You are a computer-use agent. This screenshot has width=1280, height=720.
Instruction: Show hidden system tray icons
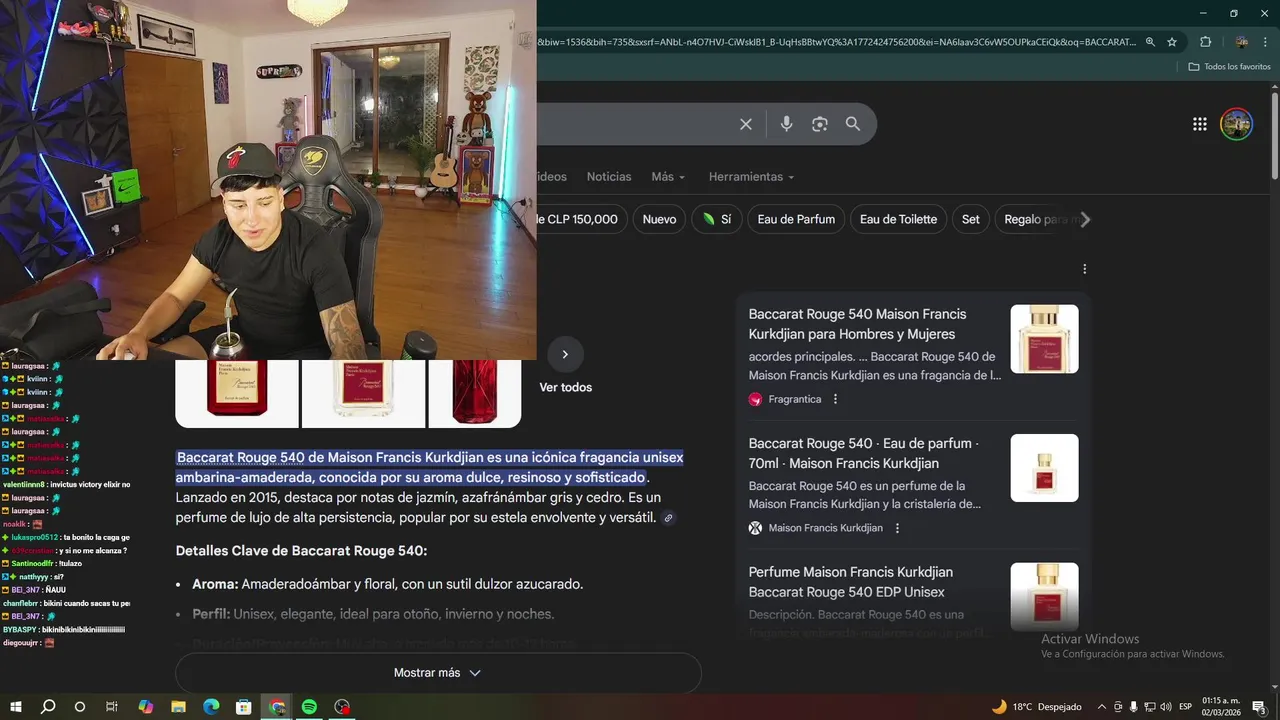point(1102,707)
